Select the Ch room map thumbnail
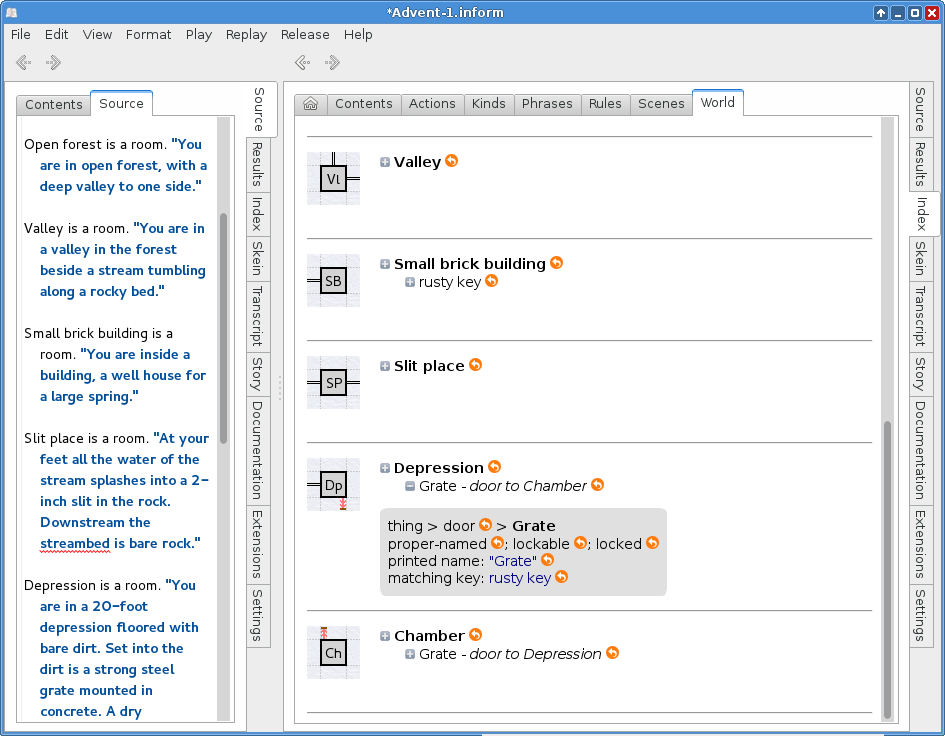Image resolution: width=945 pixels, height=736 pixels. [333, 652]
